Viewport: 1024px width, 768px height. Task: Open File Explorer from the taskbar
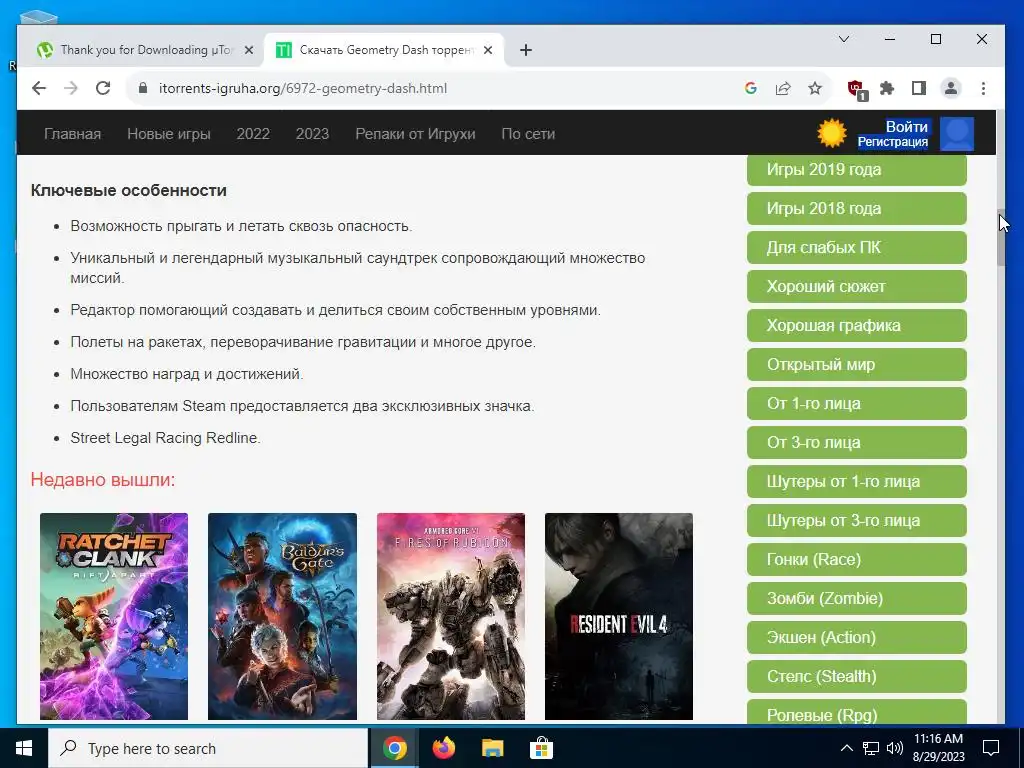point(492,748)
